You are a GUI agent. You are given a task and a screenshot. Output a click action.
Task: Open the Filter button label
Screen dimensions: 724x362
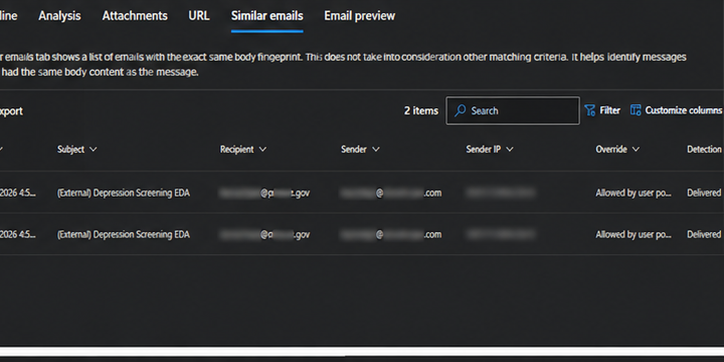(x=609, y=110)
